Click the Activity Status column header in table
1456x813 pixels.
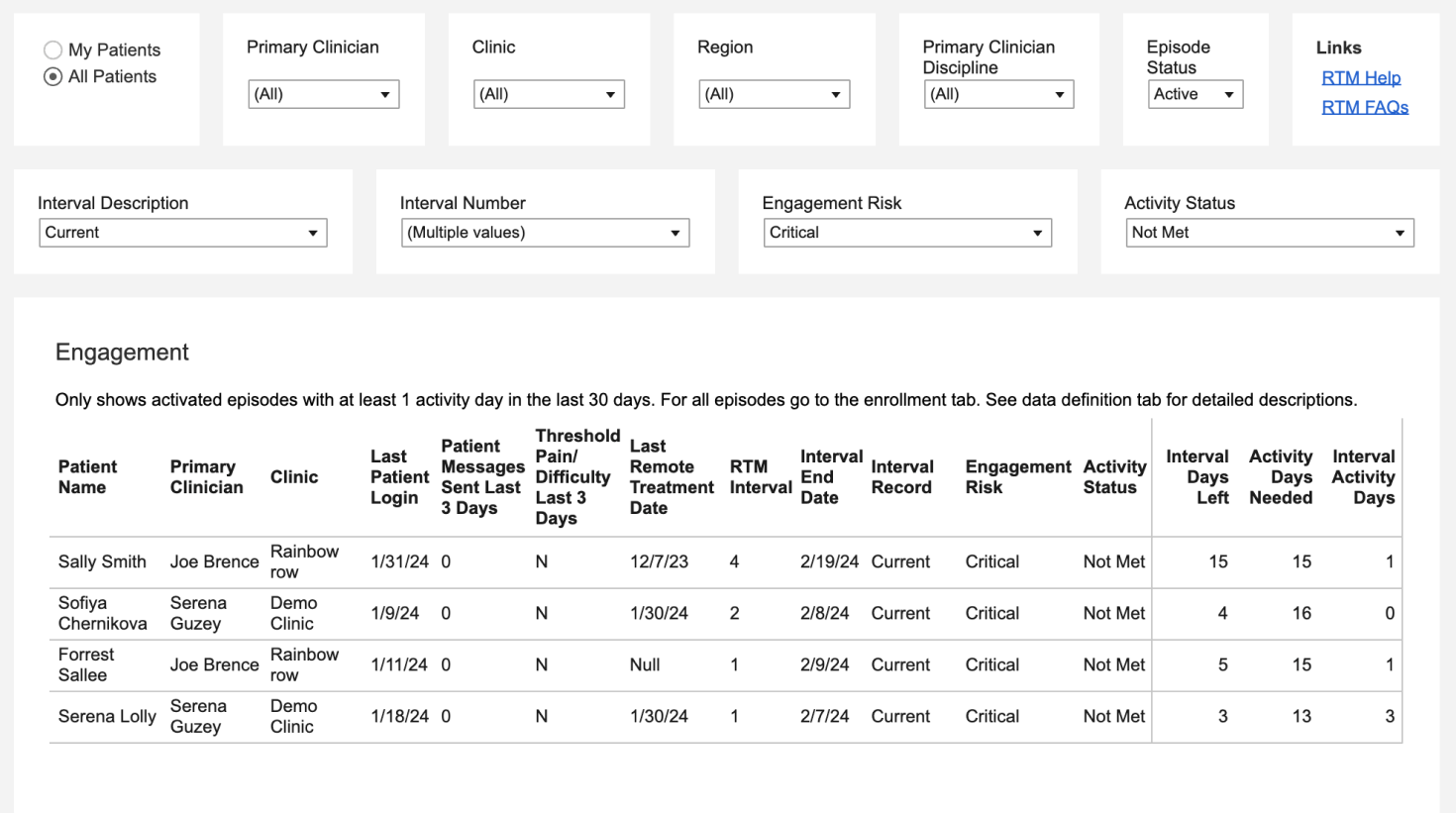(x=1114, y=477)
